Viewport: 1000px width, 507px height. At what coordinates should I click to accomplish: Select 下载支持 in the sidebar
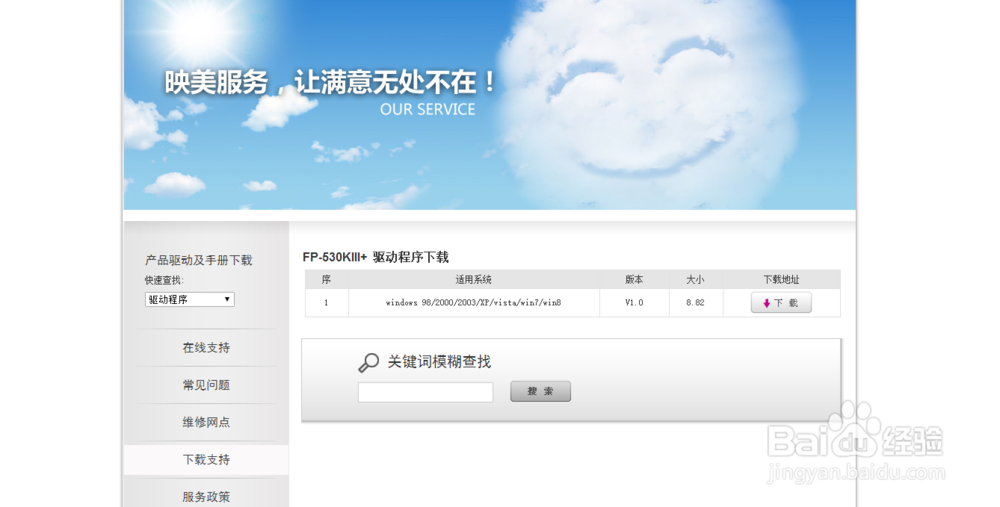(206, 459)
